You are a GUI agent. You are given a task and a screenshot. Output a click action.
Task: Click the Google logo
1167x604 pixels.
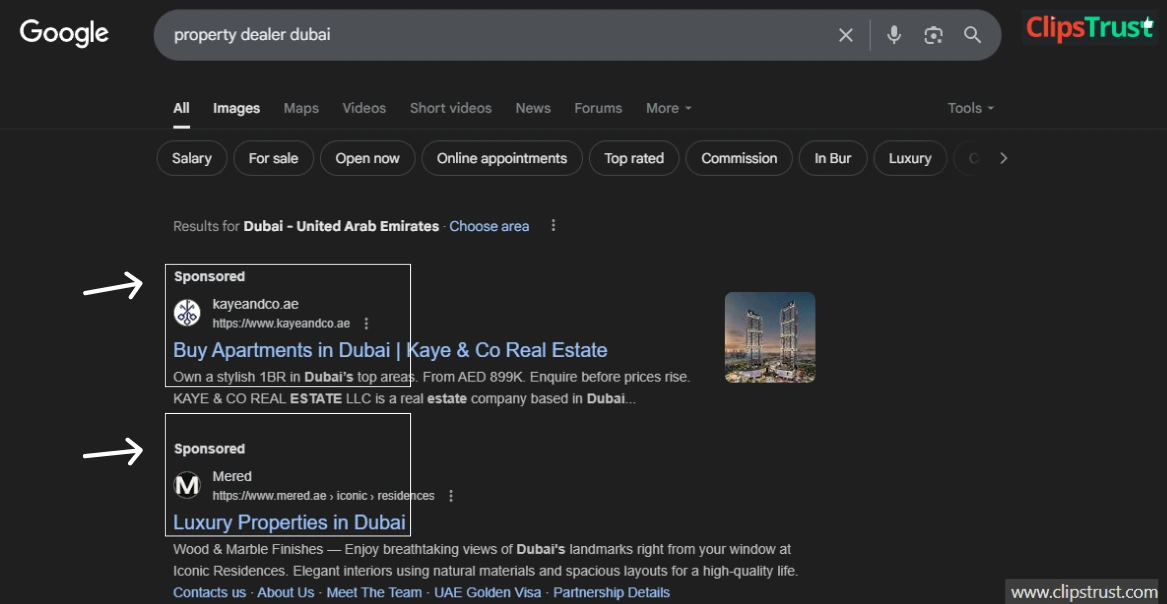click(x=64, y=33)
